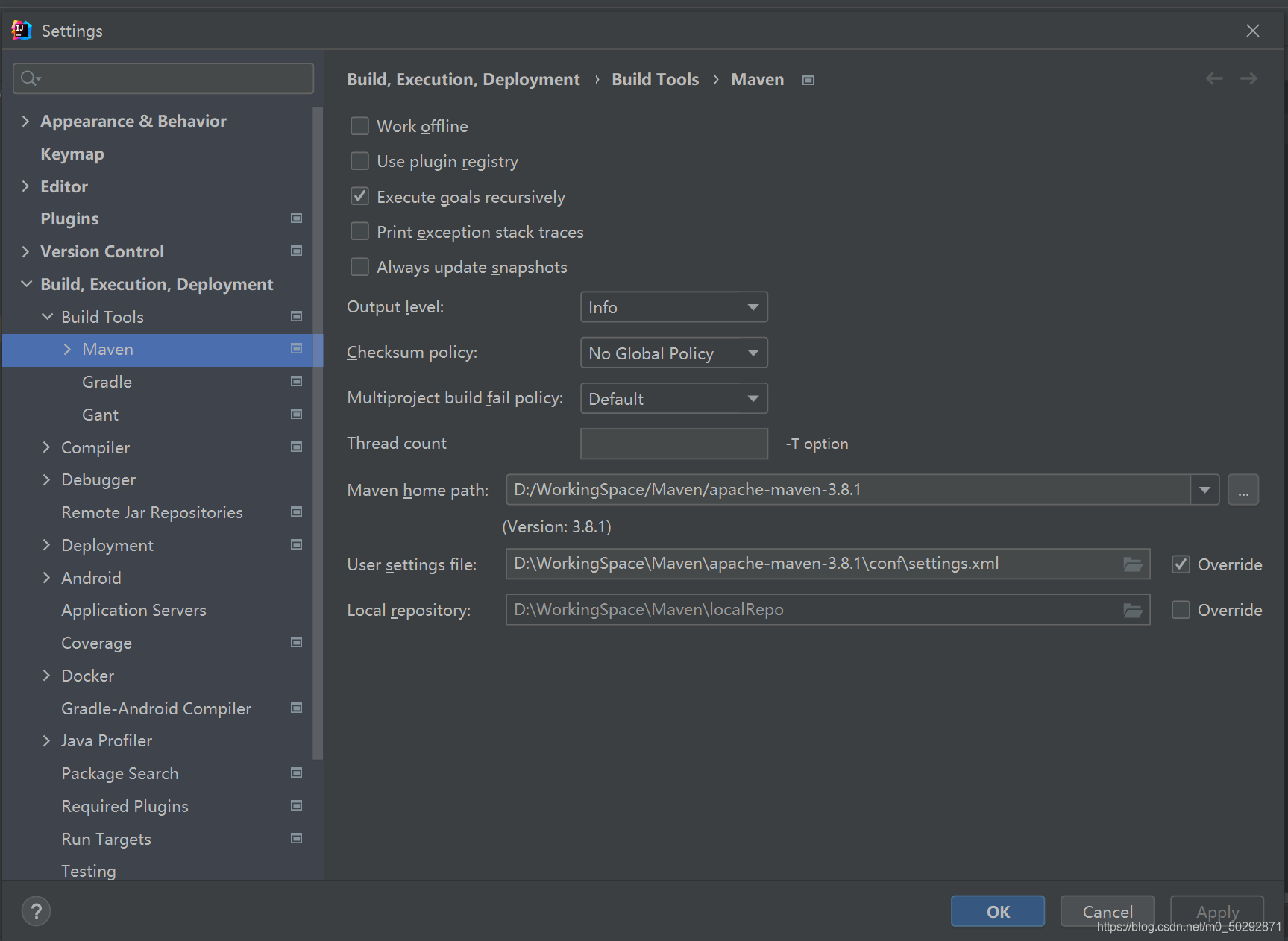Open Multiproject build fail policy dropdown
The image size is (1288, 941).
point(674,398)
